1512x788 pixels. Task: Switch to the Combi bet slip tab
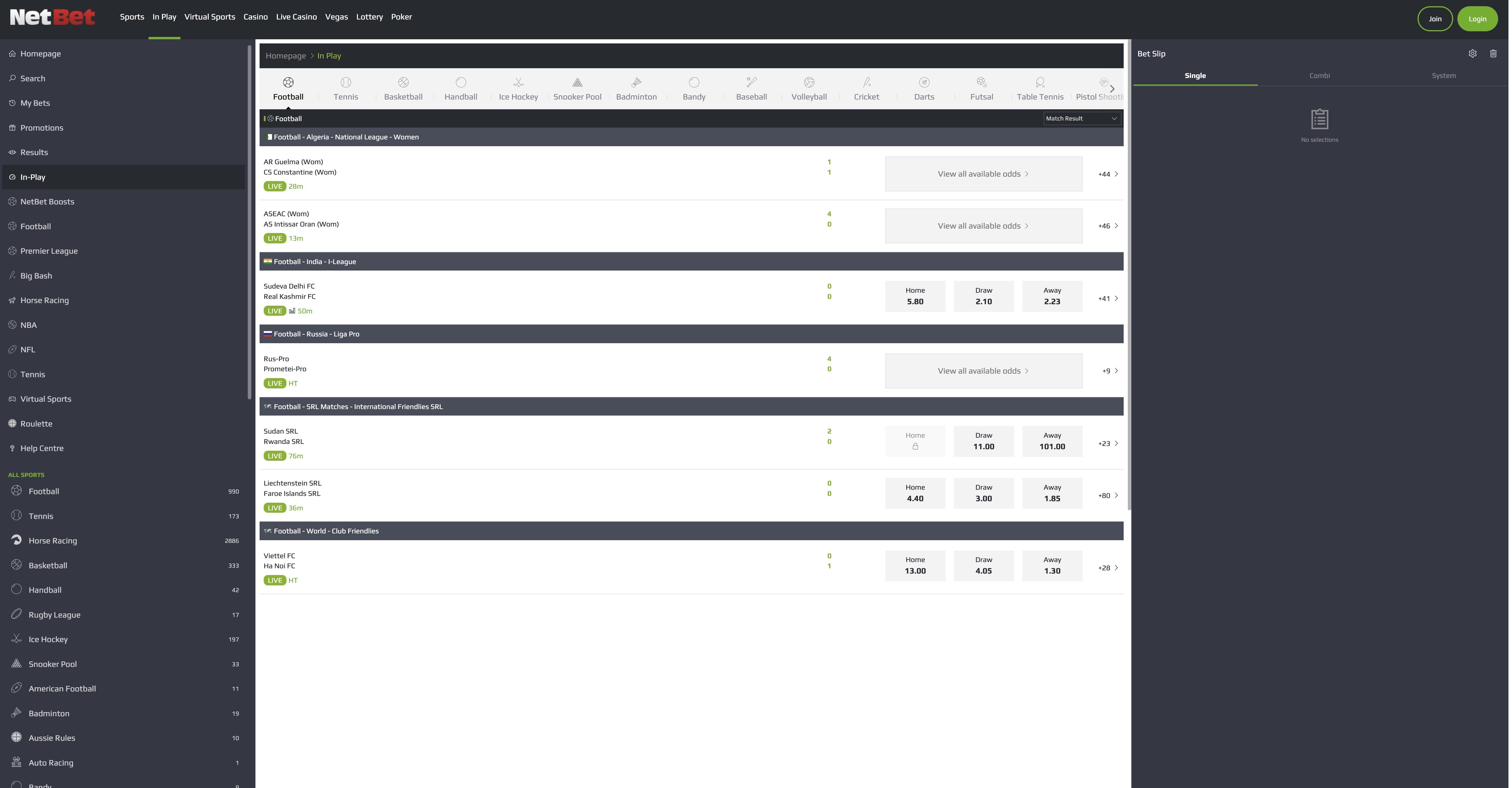[x=1319, y=75]
